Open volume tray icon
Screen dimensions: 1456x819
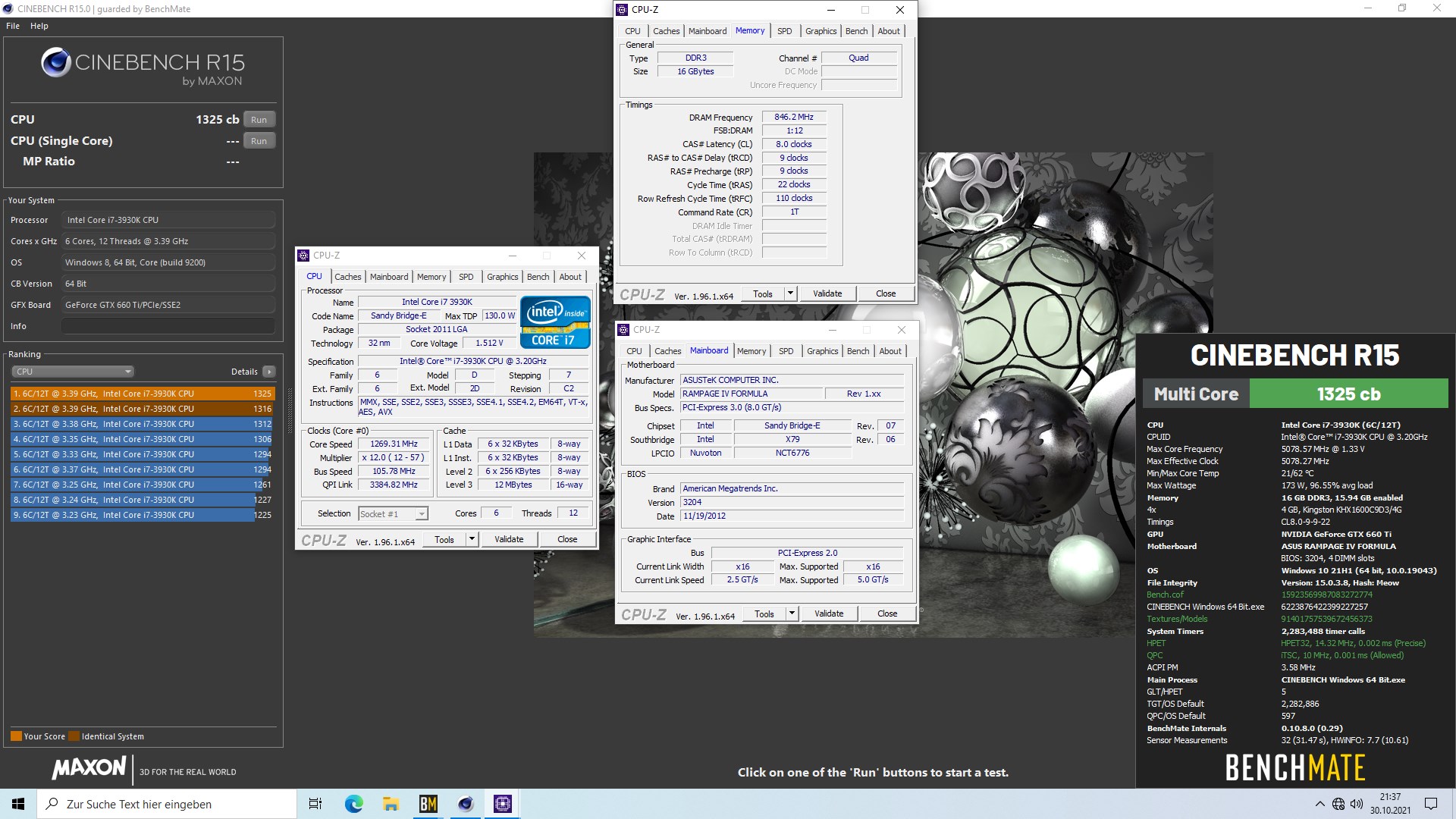1357,804
